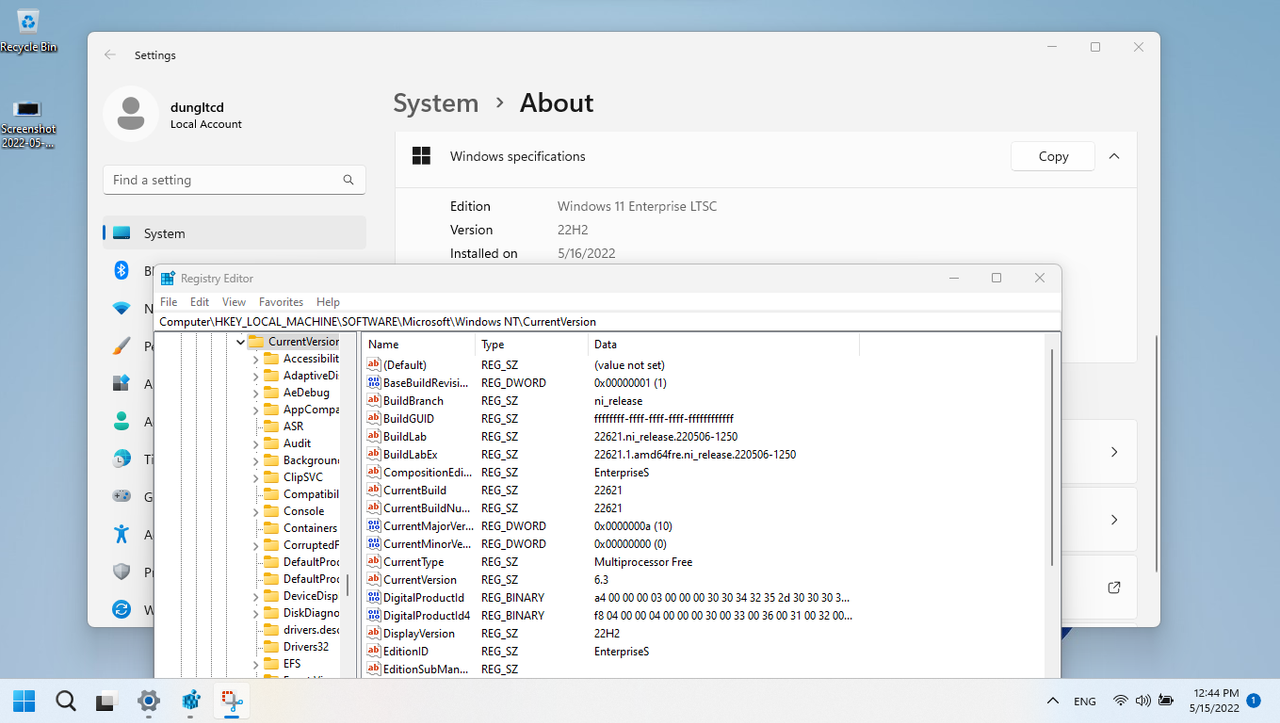Viewport: 1280px width, 723px height.
Task: Sort registry values by Data column
Action: pyautogui.click(x=722, y=344)
